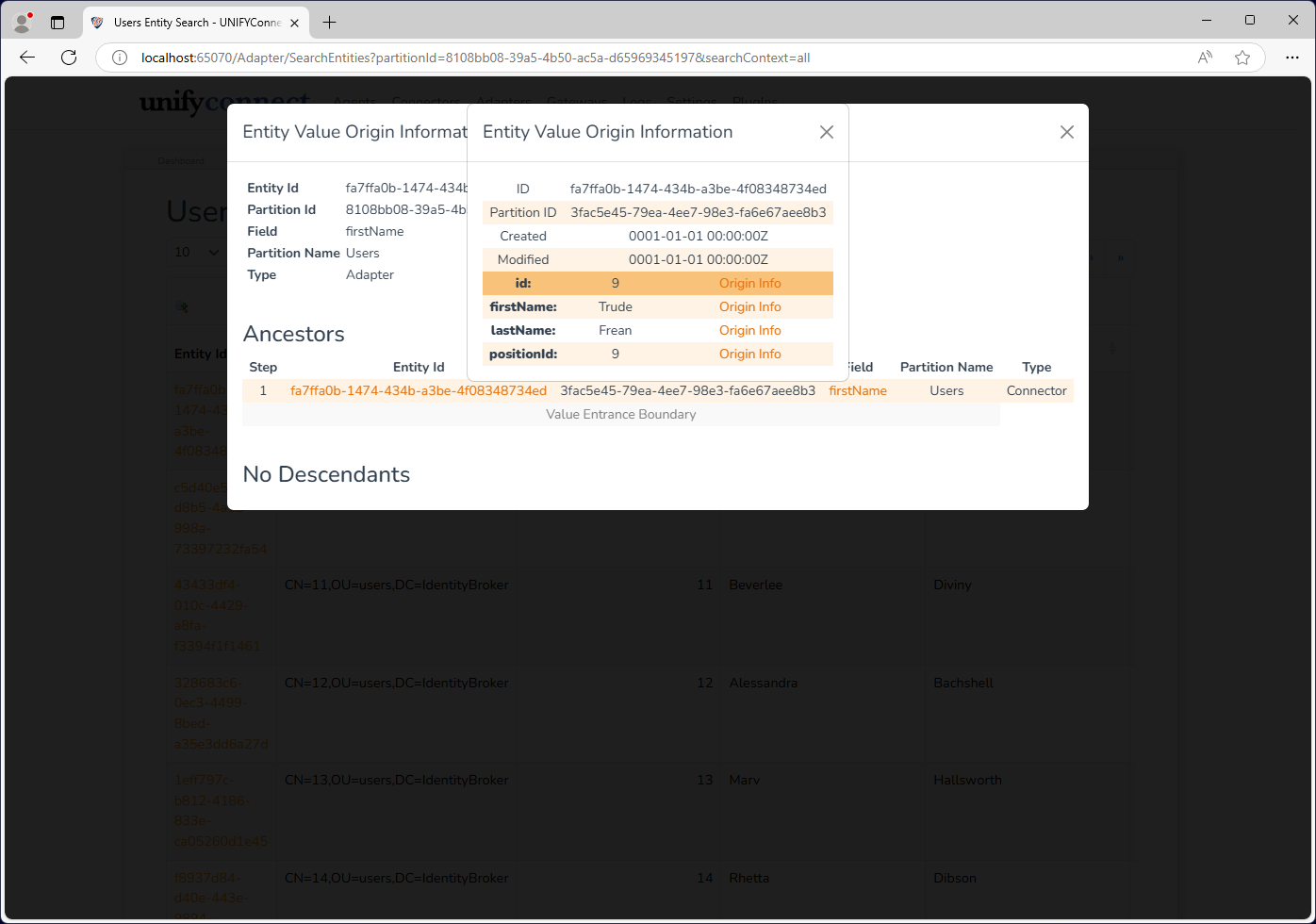Click the Step 1 cell in Ancestors table
Screen dimensions: 1316x924
point(263,390)
